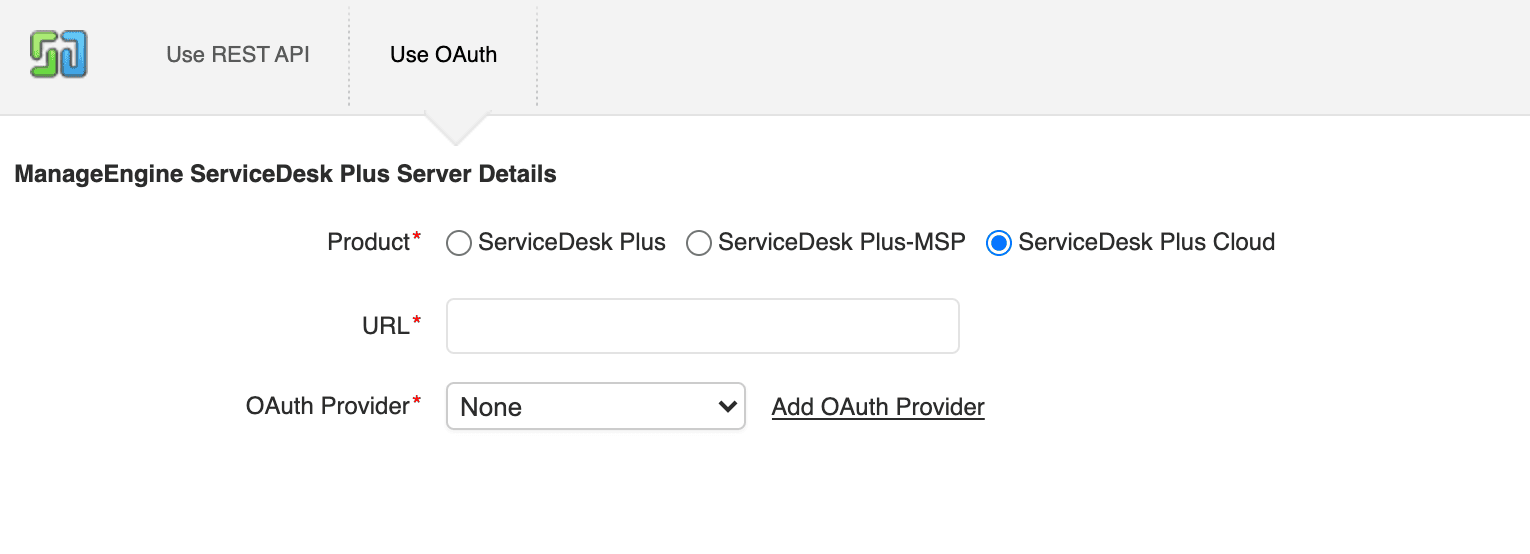1530x554 pixels.
Task: Click the "ServiceDesk Plus" option label text
Action: click(572, 242)
